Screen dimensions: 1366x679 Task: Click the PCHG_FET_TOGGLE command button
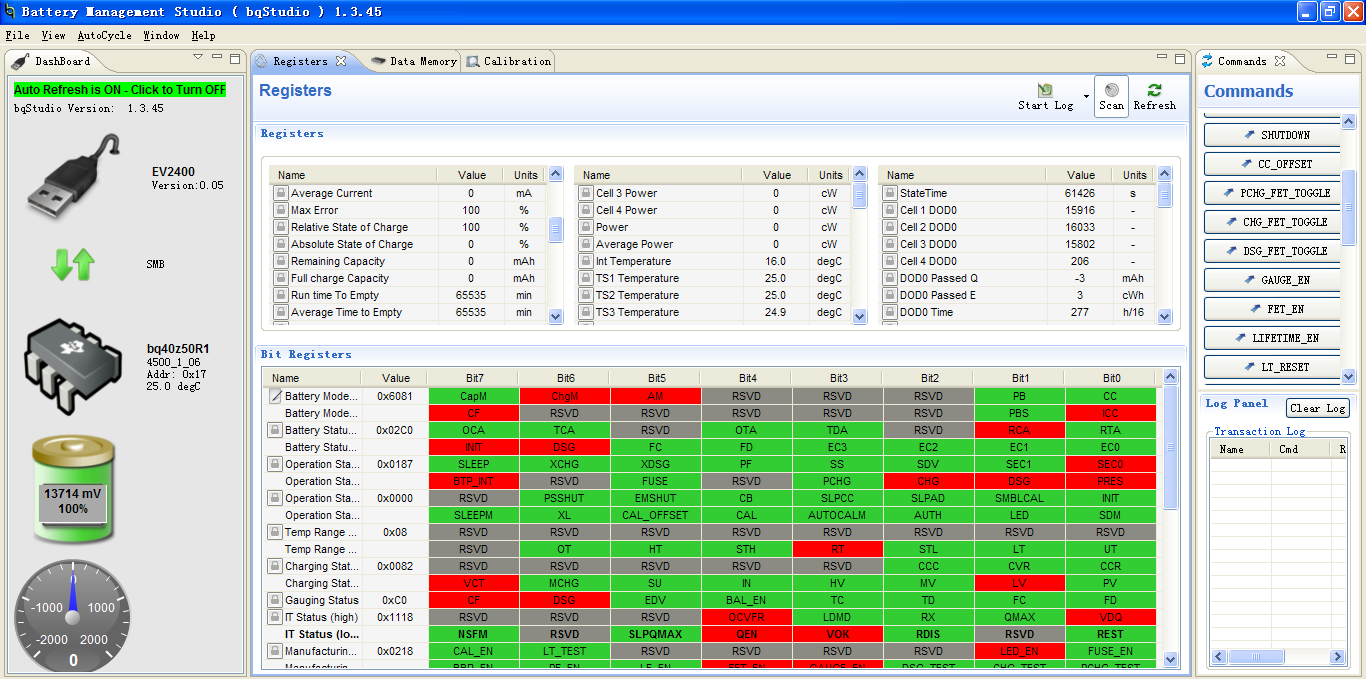click(x=1272, y=193)
